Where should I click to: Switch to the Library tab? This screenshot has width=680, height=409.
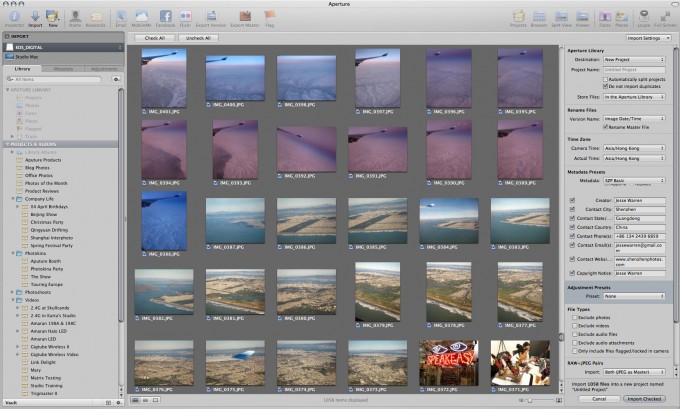pos(23,69)
